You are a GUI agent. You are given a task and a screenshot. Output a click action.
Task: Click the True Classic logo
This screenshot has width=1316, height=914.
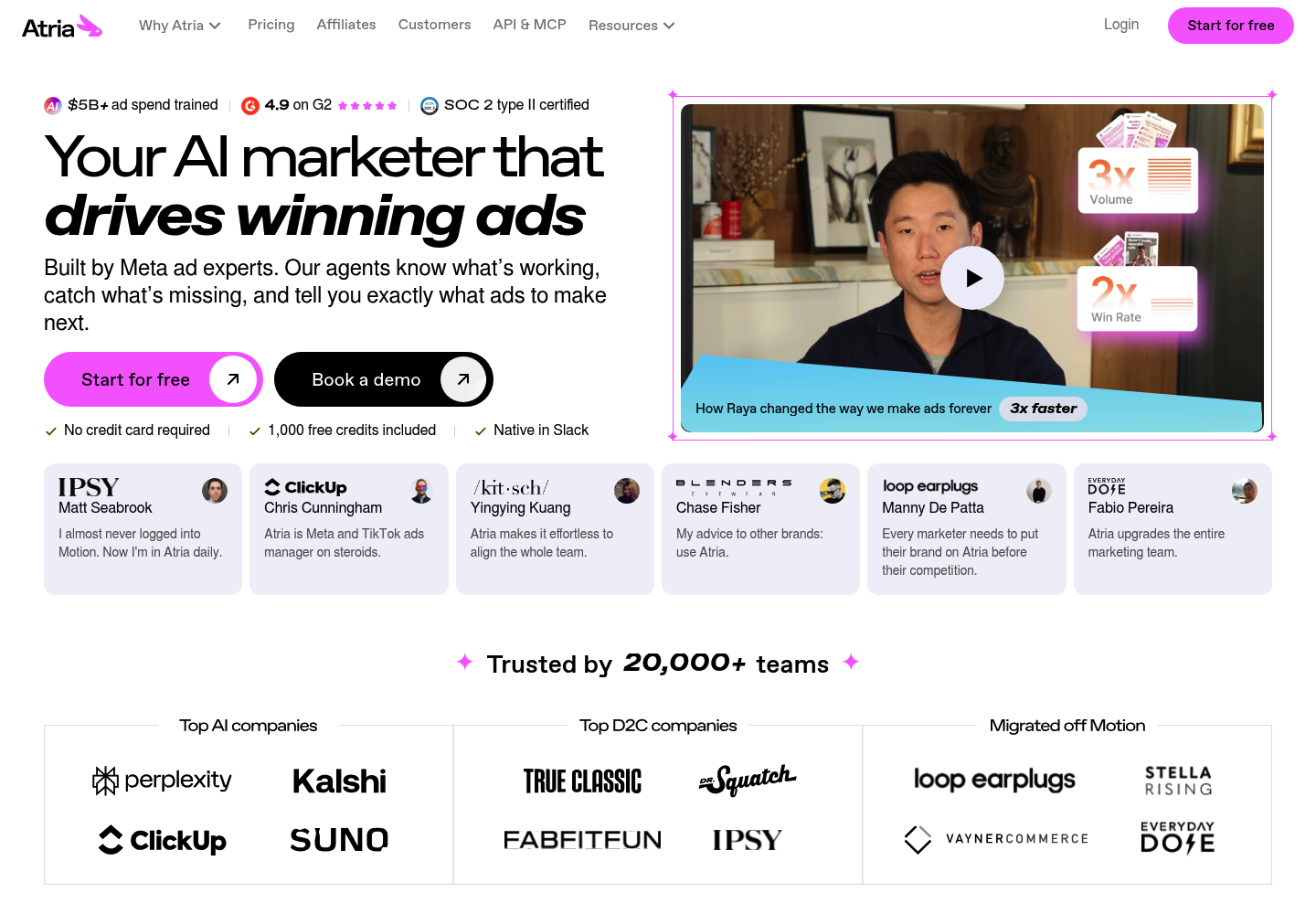[582, 781]
